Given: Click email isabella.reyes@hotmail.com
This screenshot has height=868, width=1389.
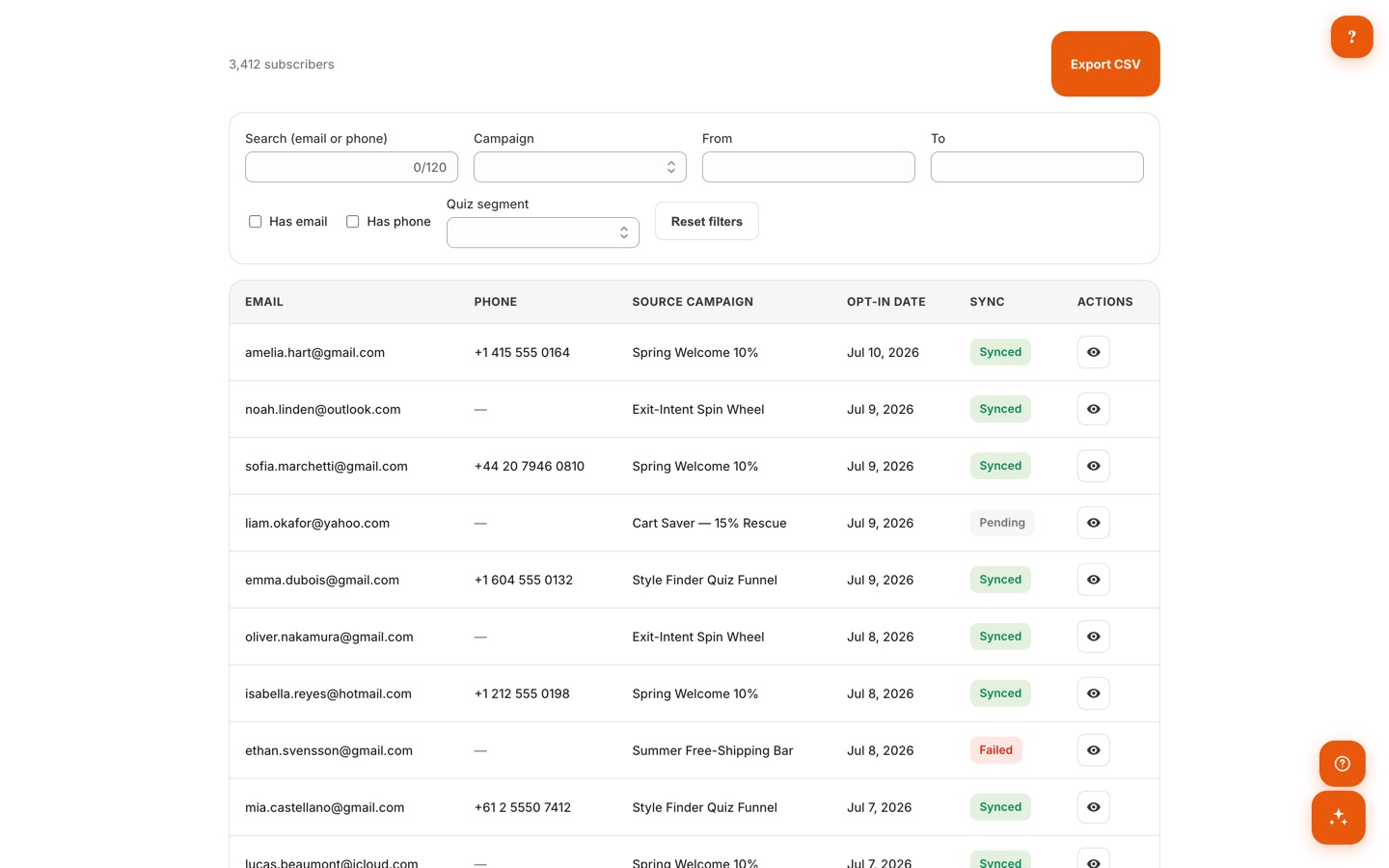Looking at the screenshot, I should pos(328,693).
